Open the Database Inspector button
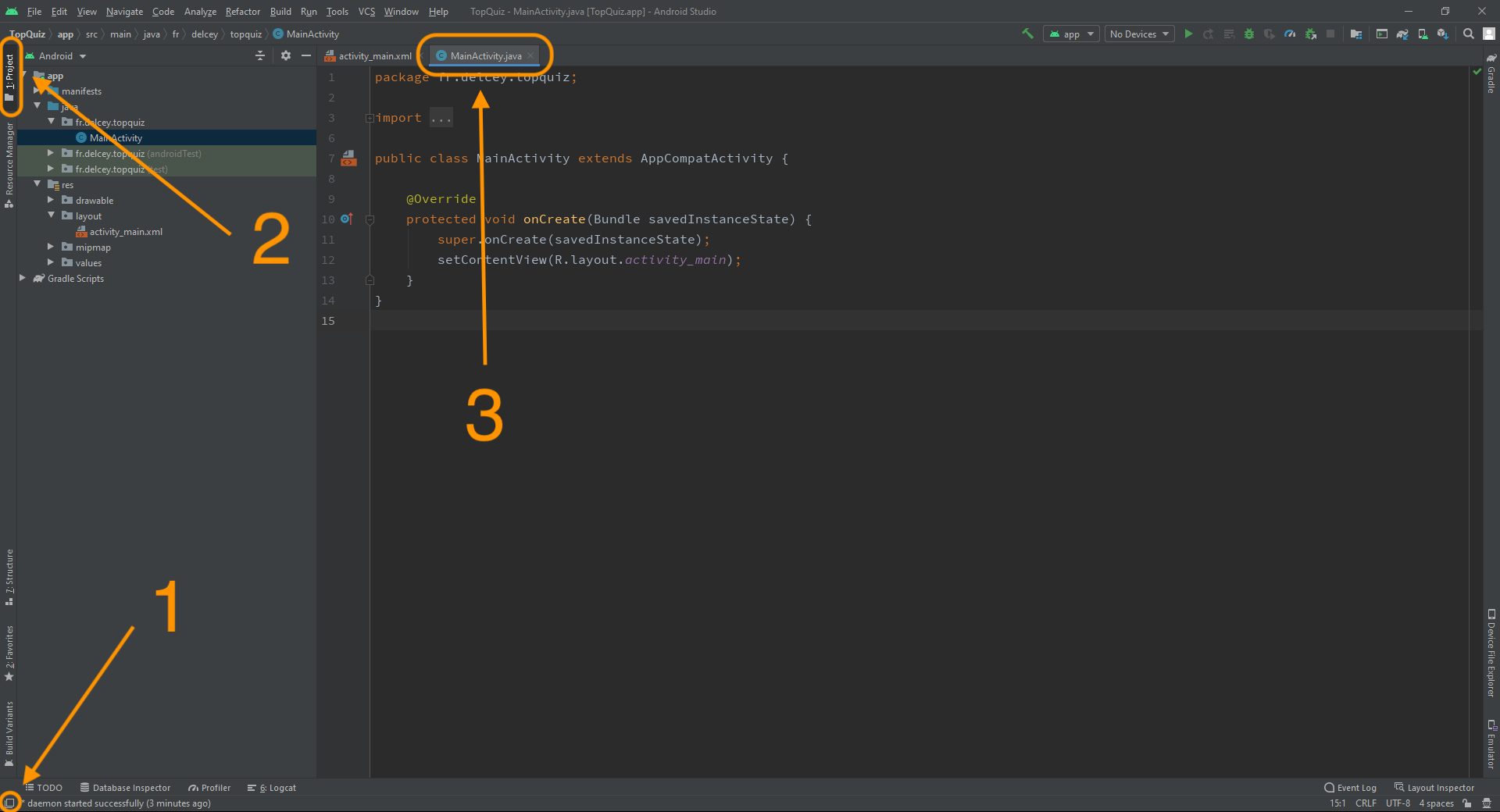Image resolution: width=1500 pixels, height=812 pixels. (x=125, y=788)
